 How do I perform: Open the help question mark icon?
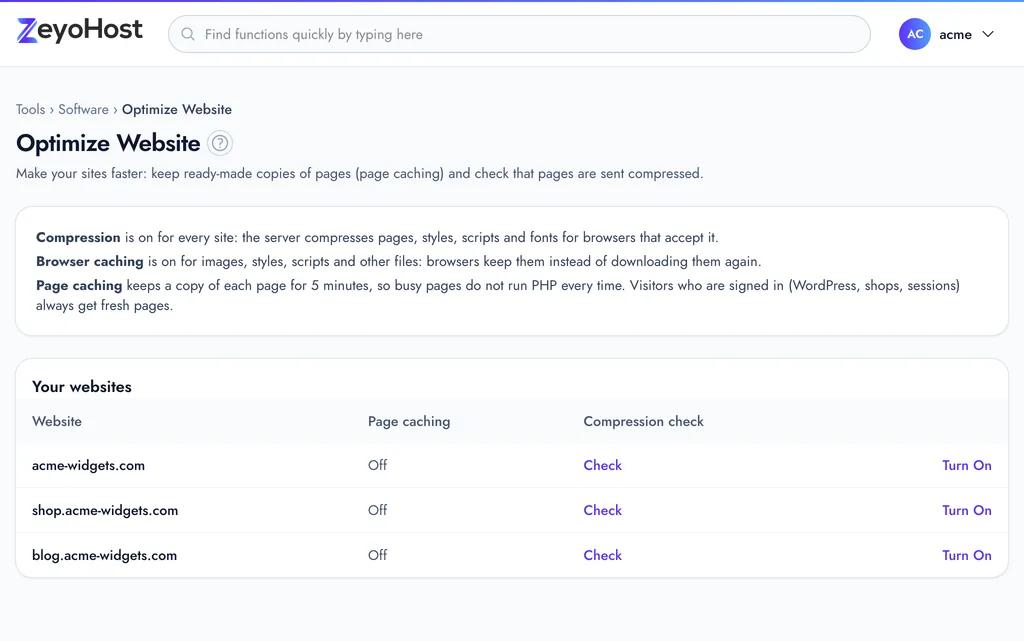click(x=220, y=143)
